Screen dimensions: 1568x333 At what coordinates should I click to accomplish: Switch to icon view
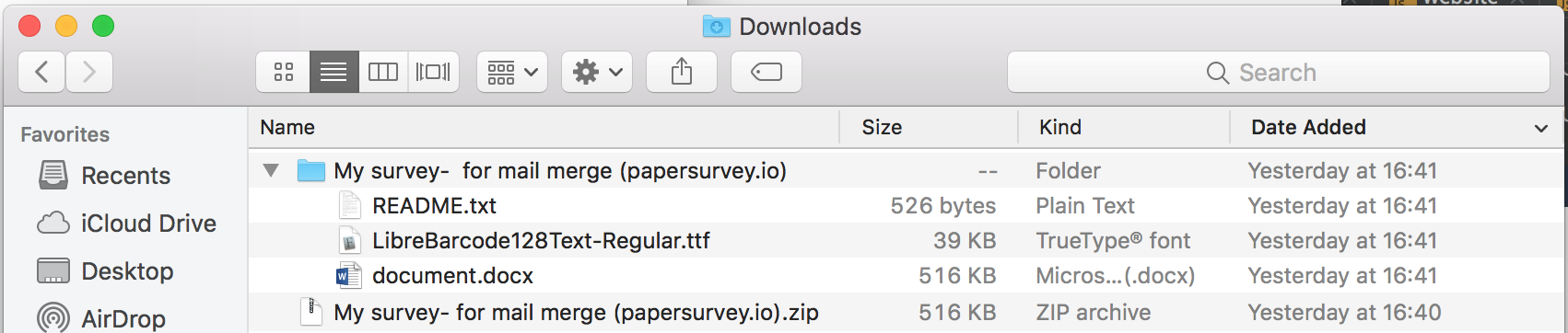click(284, 72)
